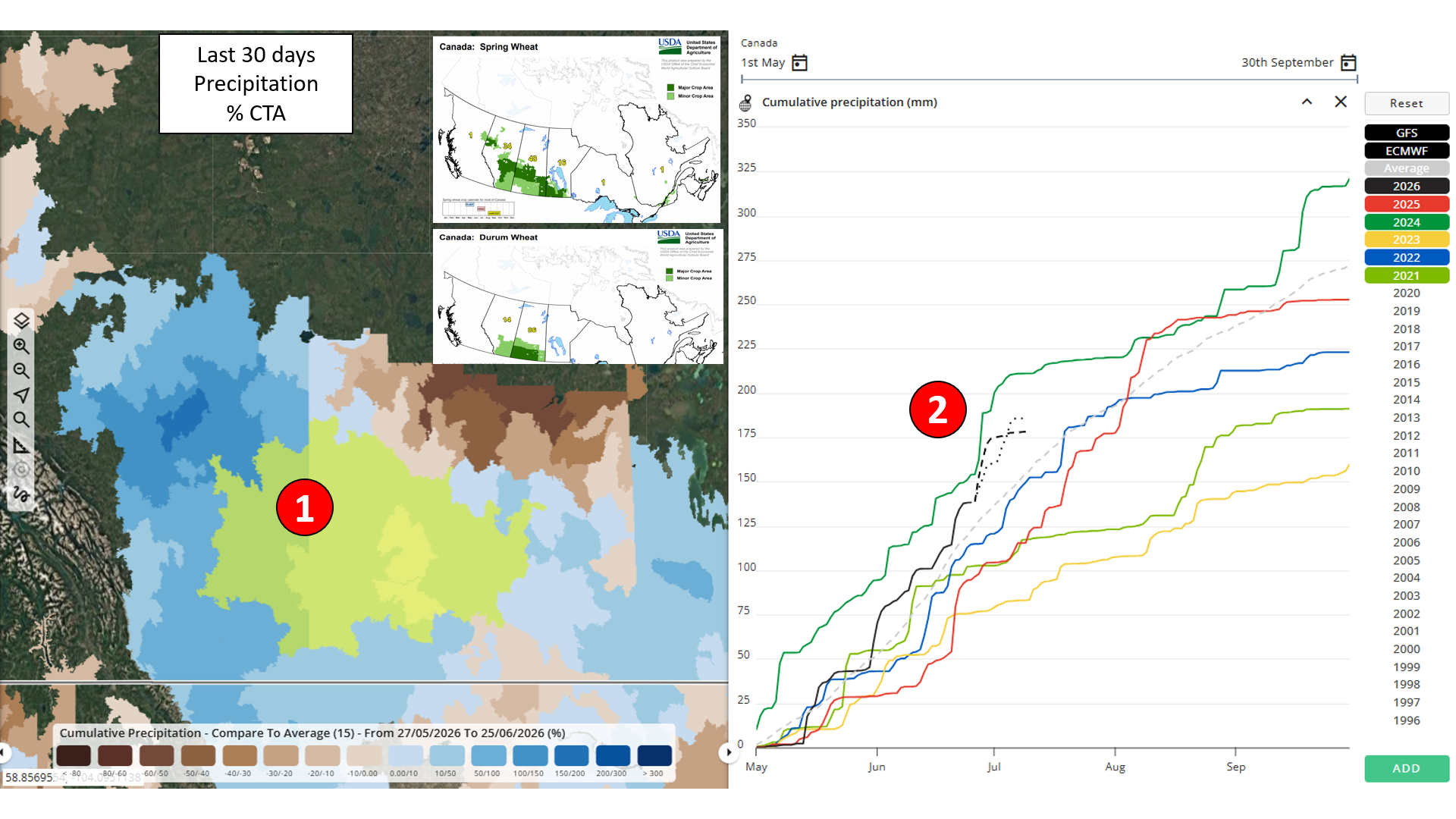Zoom in on the map
Image resolution: width=1456 pixels, height=819 pixels.
[21, 346]
